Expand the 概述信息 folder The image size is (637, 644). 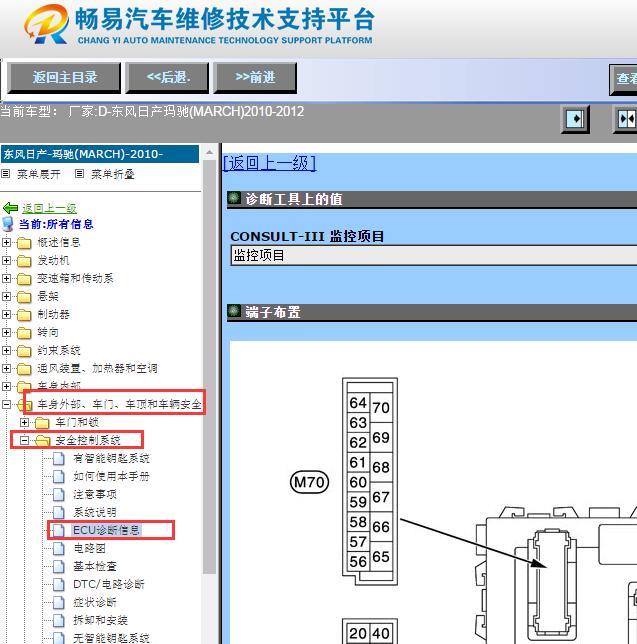pyautogui.click(x=7, y=242)
